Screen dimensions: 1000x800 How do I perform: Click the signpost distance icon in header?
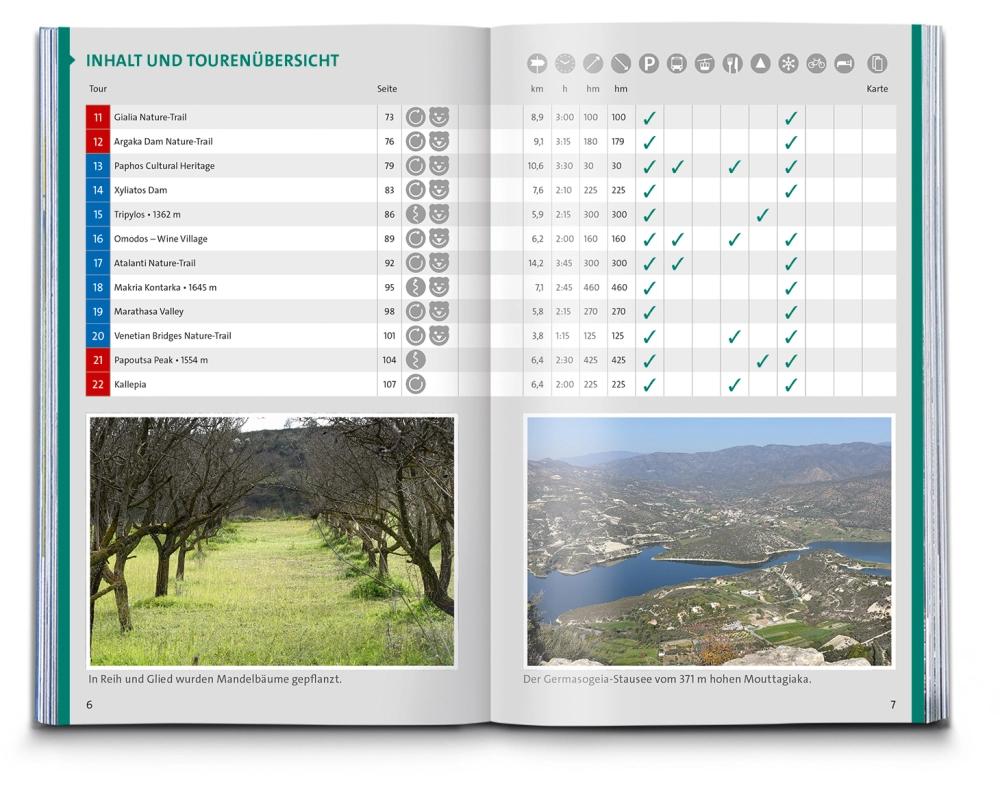point(537,64)
